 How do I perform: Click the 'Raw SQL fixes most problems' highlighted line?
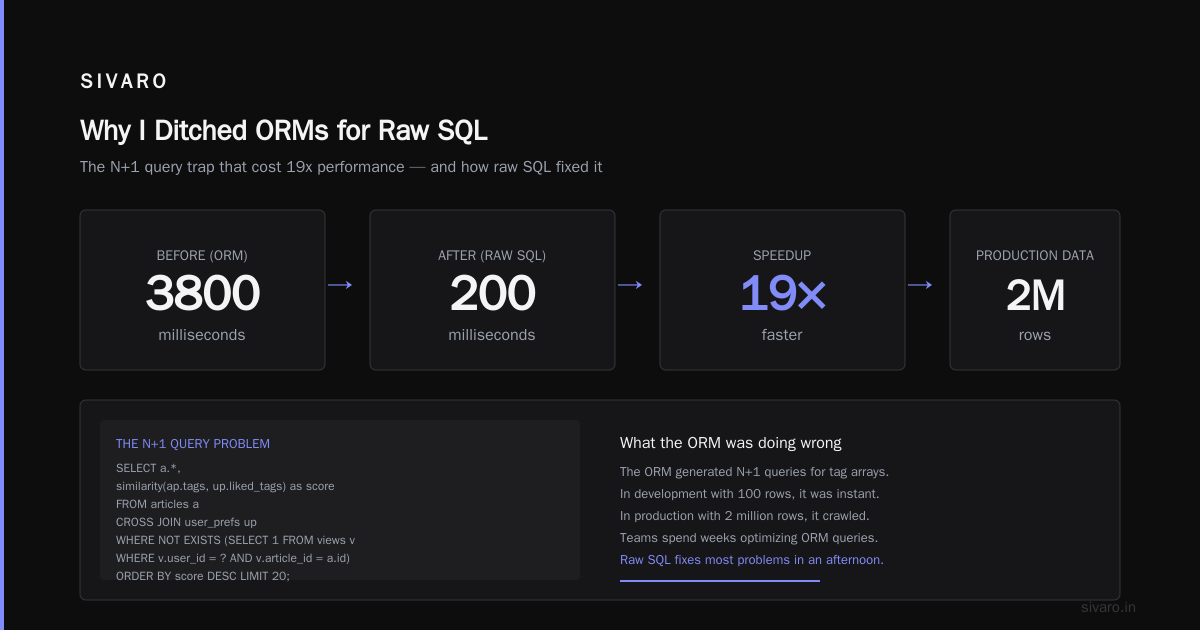[752, 560]
